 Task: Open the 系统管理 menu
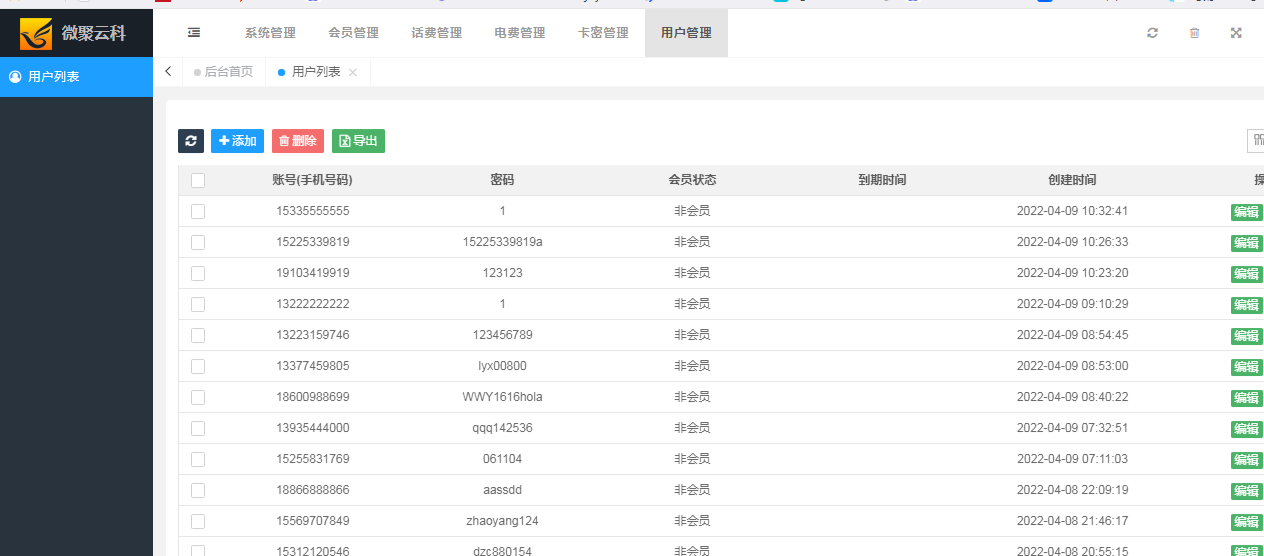pyautogui.click(x=270, y=33)
